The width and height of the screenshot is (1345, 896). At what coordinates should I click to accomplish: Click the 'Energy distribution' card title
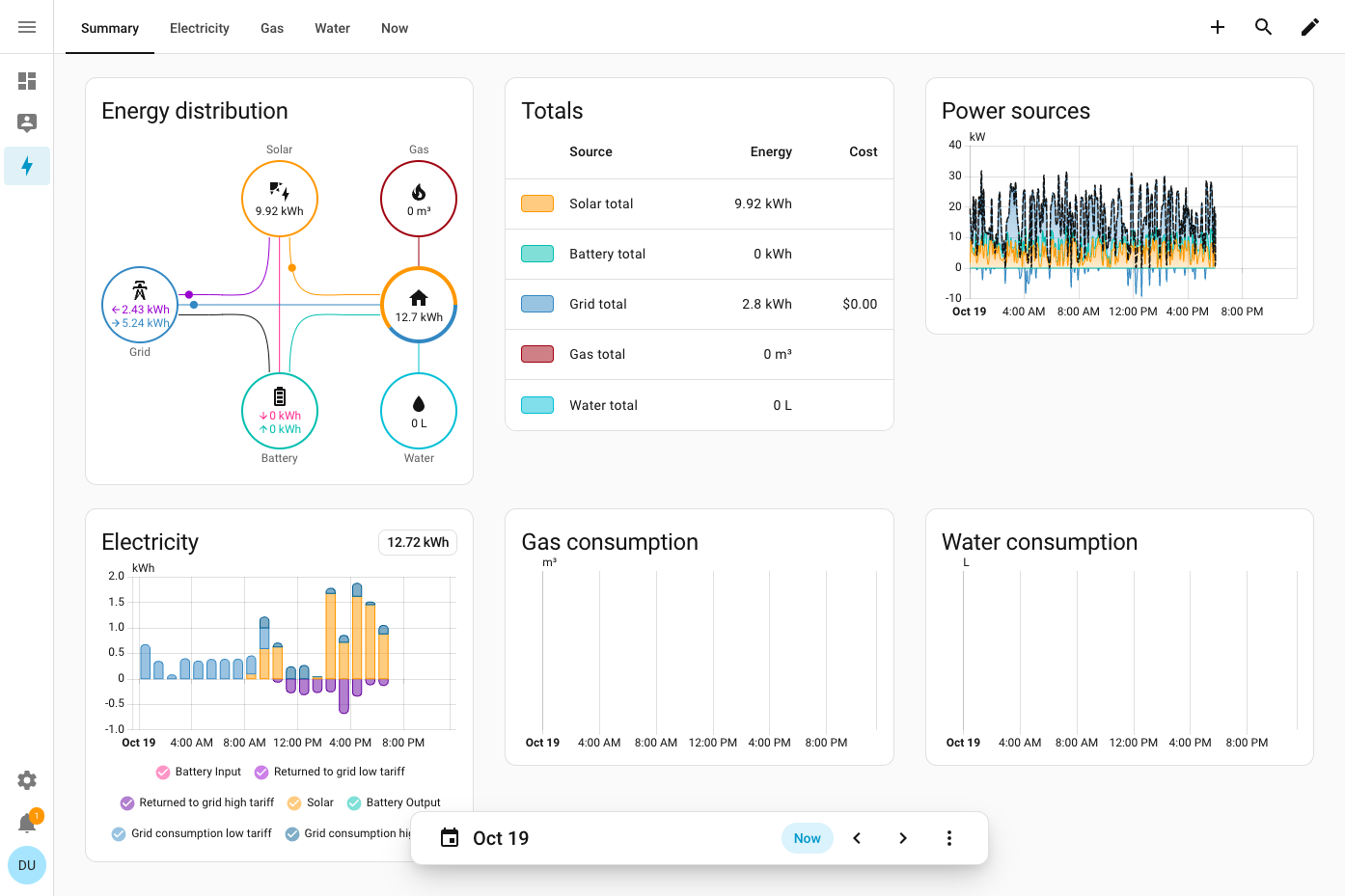click(x=195, y=111)
